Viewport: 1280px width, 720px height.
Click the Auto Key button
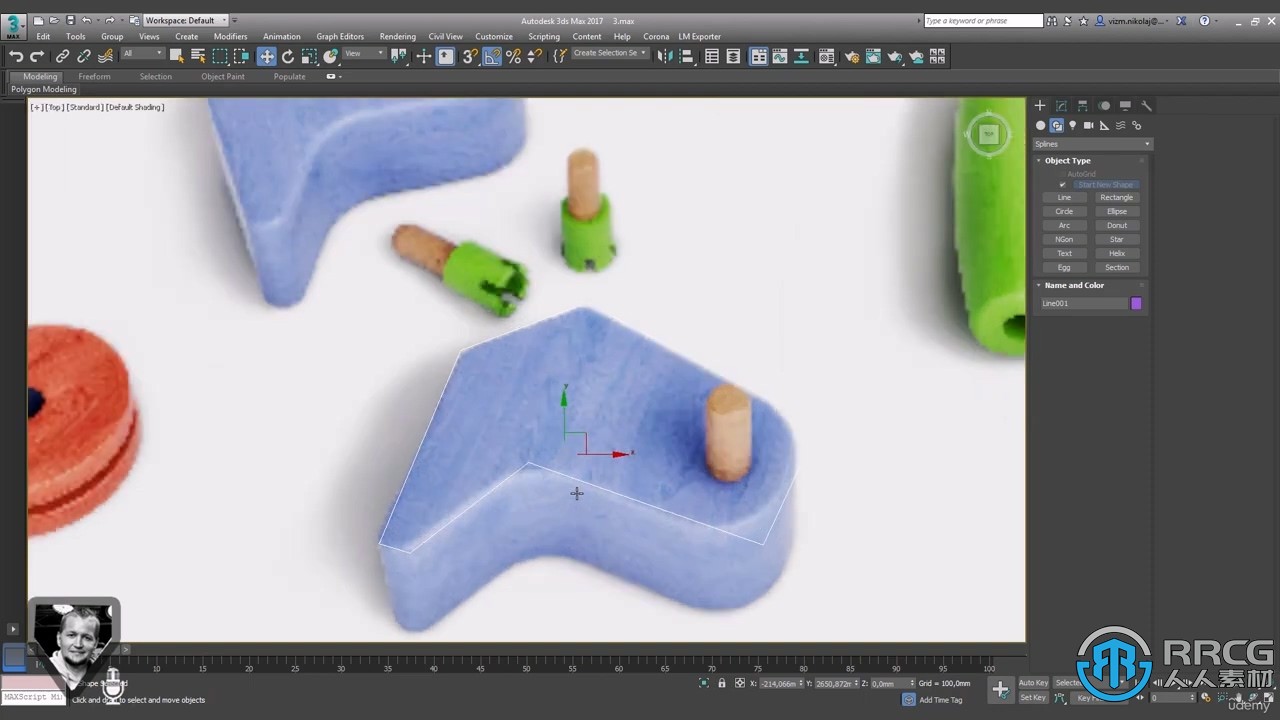(x=1033, y=683)
